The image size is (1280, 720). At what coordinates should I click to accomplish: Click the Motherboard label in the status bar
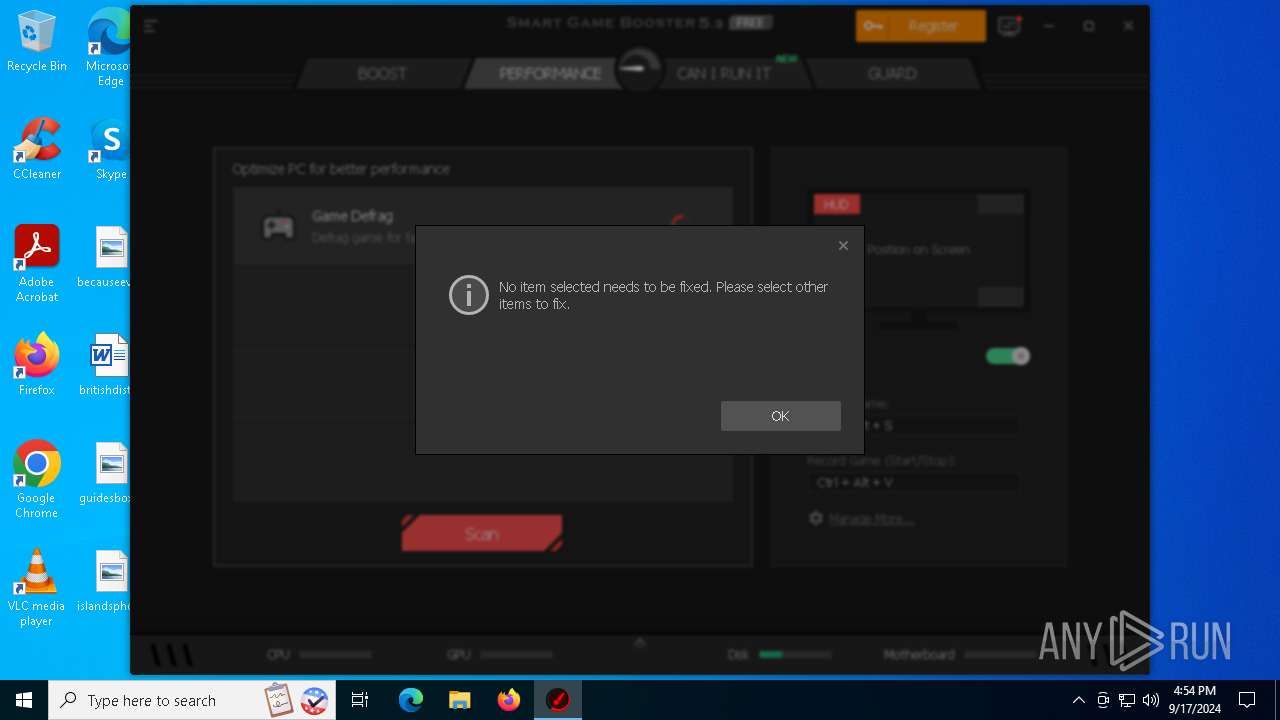[x=919, y=655]
